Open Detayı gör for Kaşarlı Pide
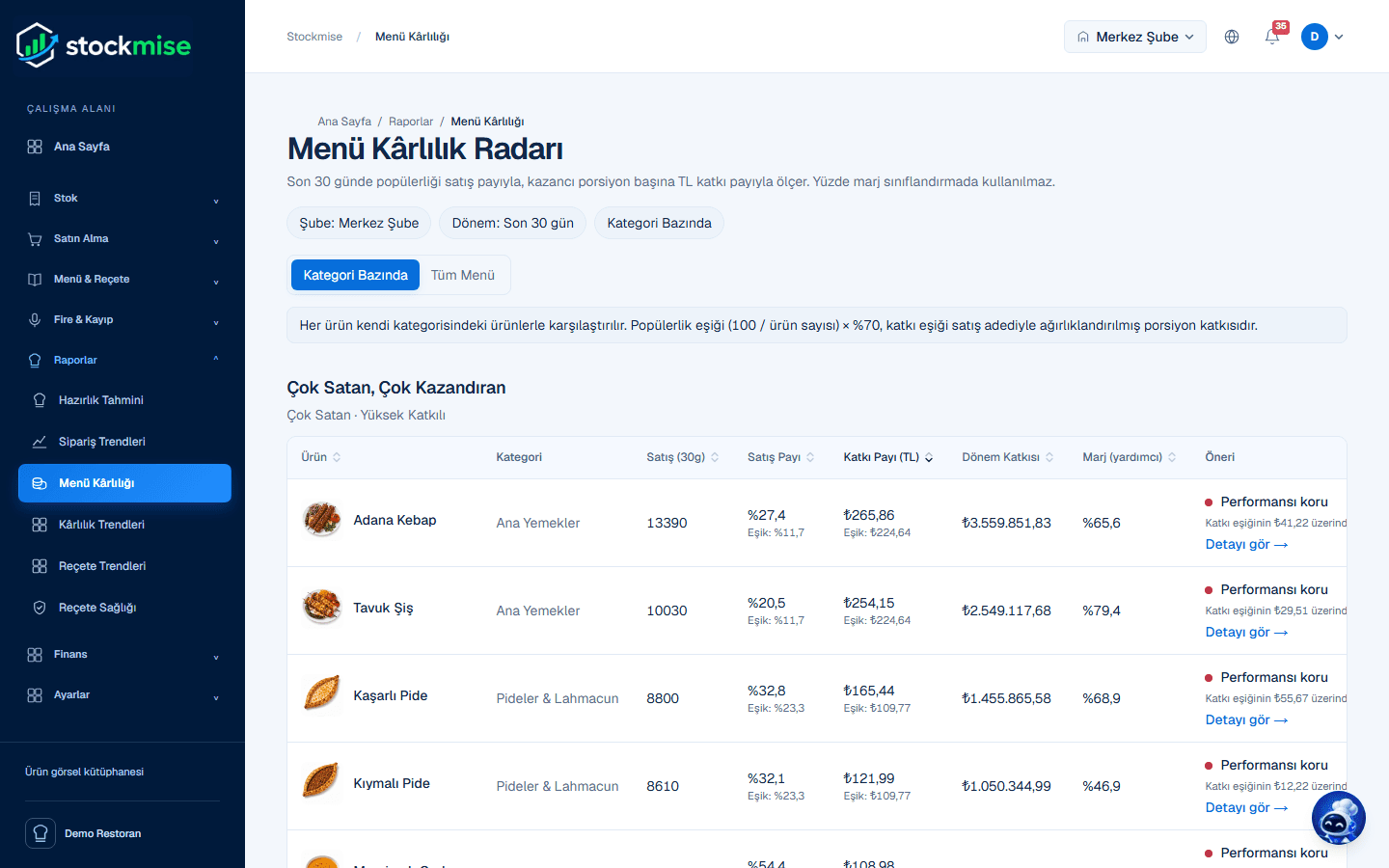The width and height of the screenshot is (1389, 868). click(1246, 719)
